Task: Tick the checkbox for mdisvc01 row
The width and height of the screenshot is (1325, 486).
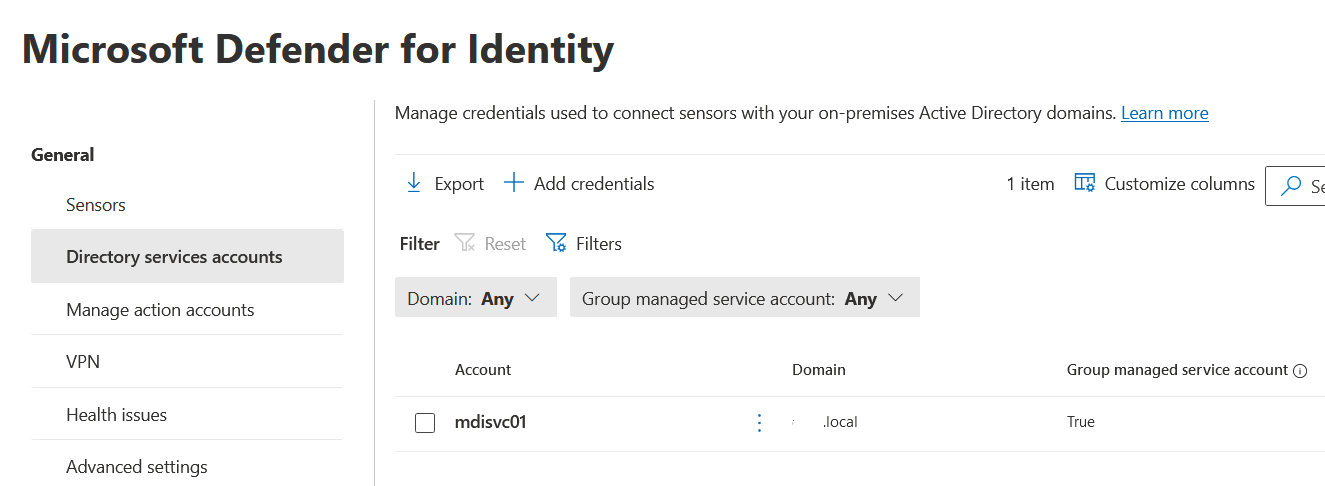Action: click(x=425, y=423)
